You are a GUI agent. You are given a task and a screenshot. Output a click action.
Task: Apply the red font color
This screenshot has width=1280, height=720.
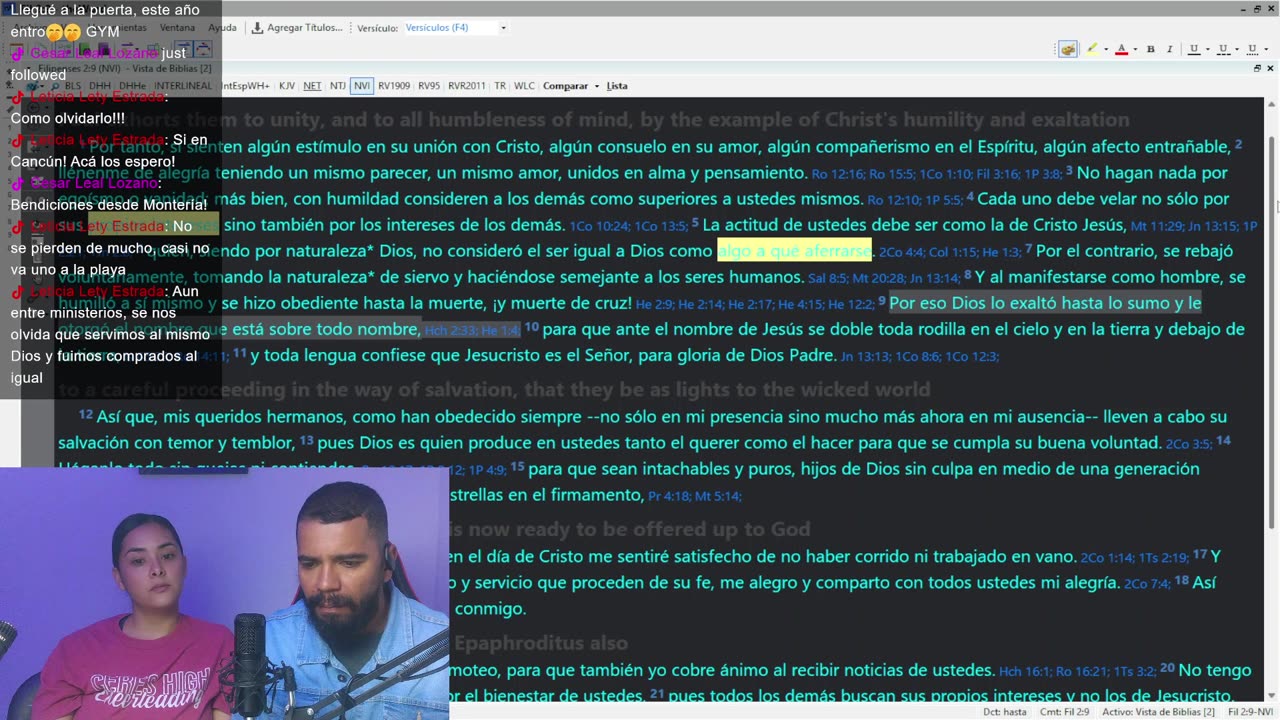[x=1121, y=49]
